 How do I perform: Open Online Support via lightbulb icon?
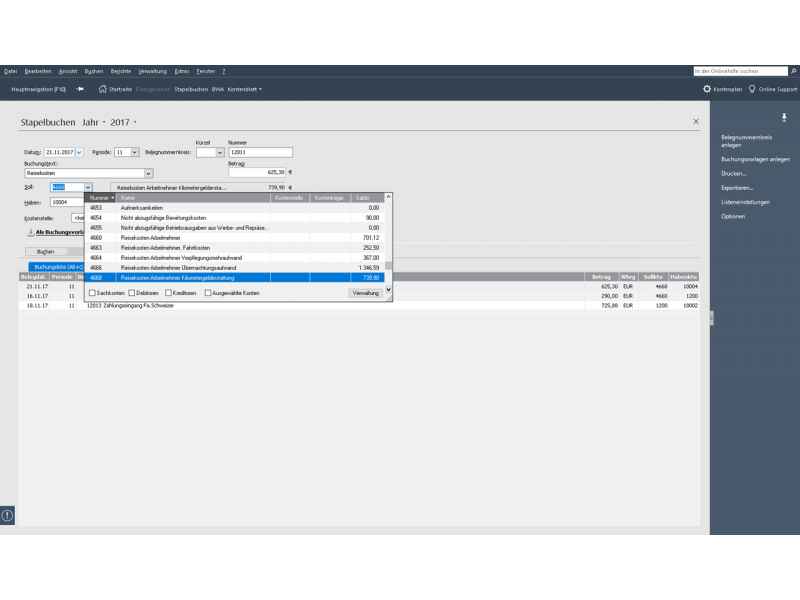(752, 89)
